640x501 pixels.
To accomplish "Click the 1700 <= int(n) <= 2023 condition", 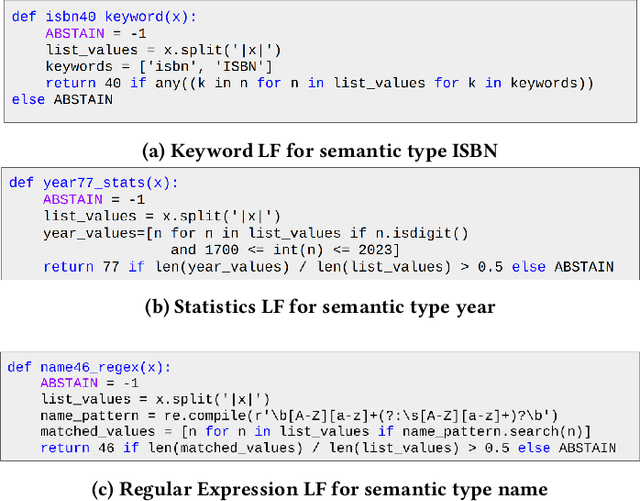I will 284,250.
